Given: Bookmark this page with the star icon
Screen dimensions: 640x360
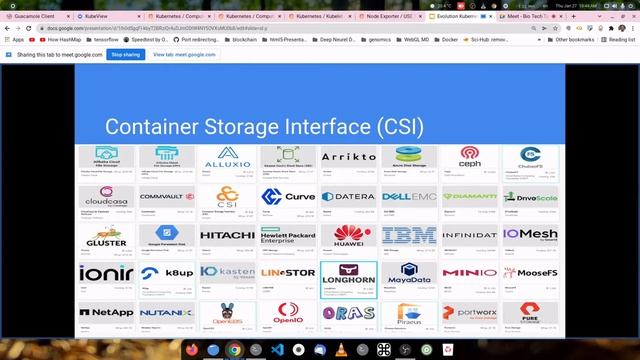Looking at the screenshot, I should tap(555, 28).
